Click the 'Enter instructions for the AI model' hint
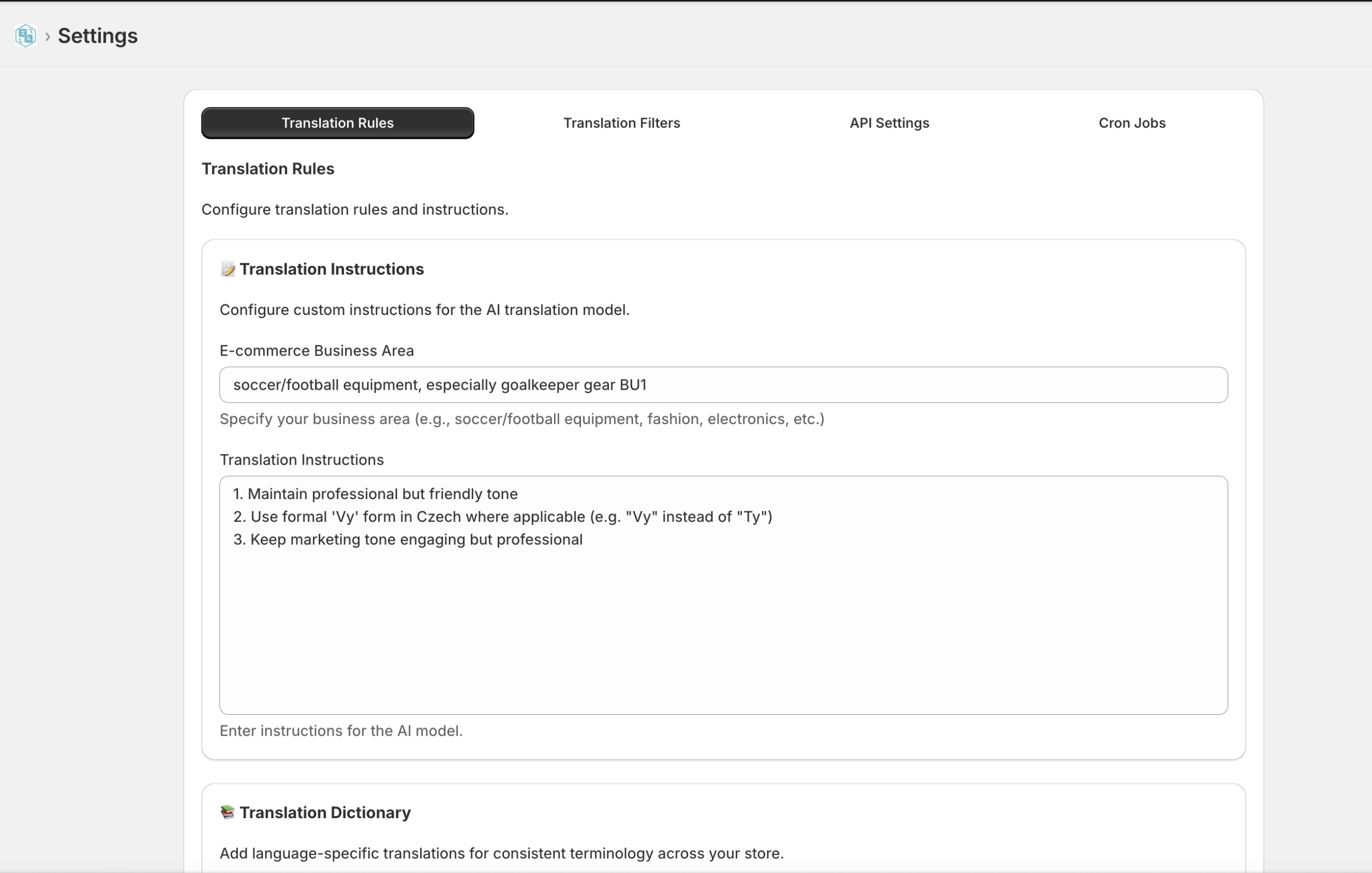1372x873 pixels. pyautogui.click(x=341, y=731)
